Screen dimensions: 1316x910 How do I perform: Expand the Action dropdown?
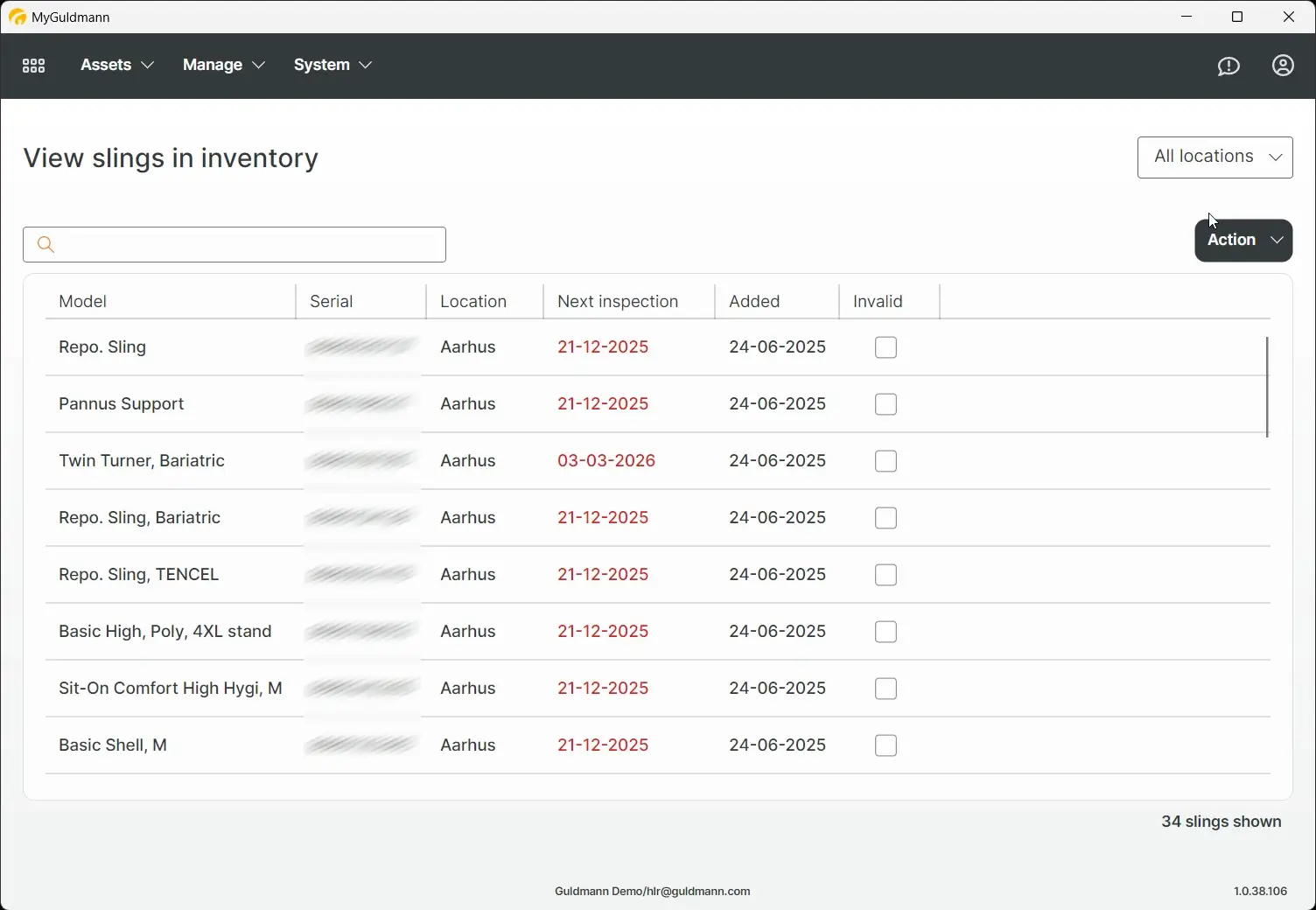click(x=1242, y=240)
